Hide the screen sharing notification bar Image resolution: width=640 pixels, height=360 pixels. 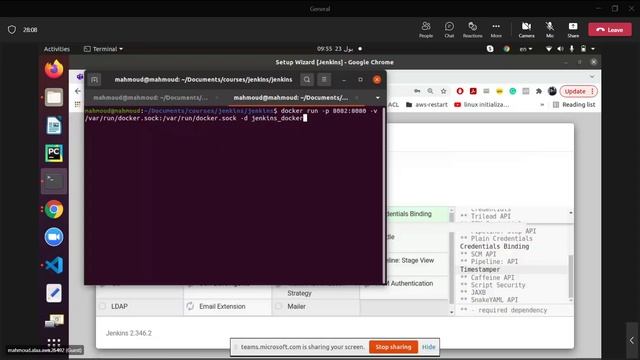click(x=429, y=347)
